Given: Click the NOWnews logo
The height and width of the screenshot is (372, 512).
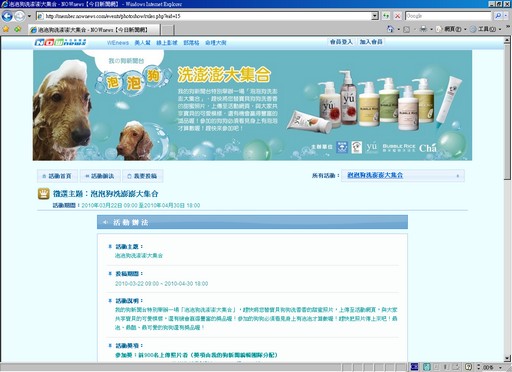Looking at the screenshot, I should 60,42.
